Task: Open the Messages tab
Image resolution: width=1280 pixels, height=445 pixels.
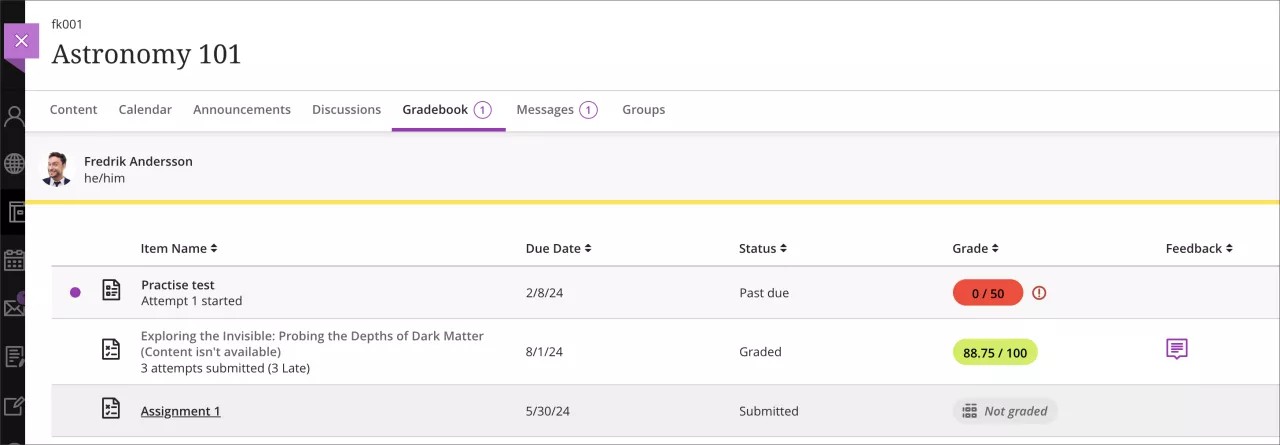Action: [x=545, y=110]
